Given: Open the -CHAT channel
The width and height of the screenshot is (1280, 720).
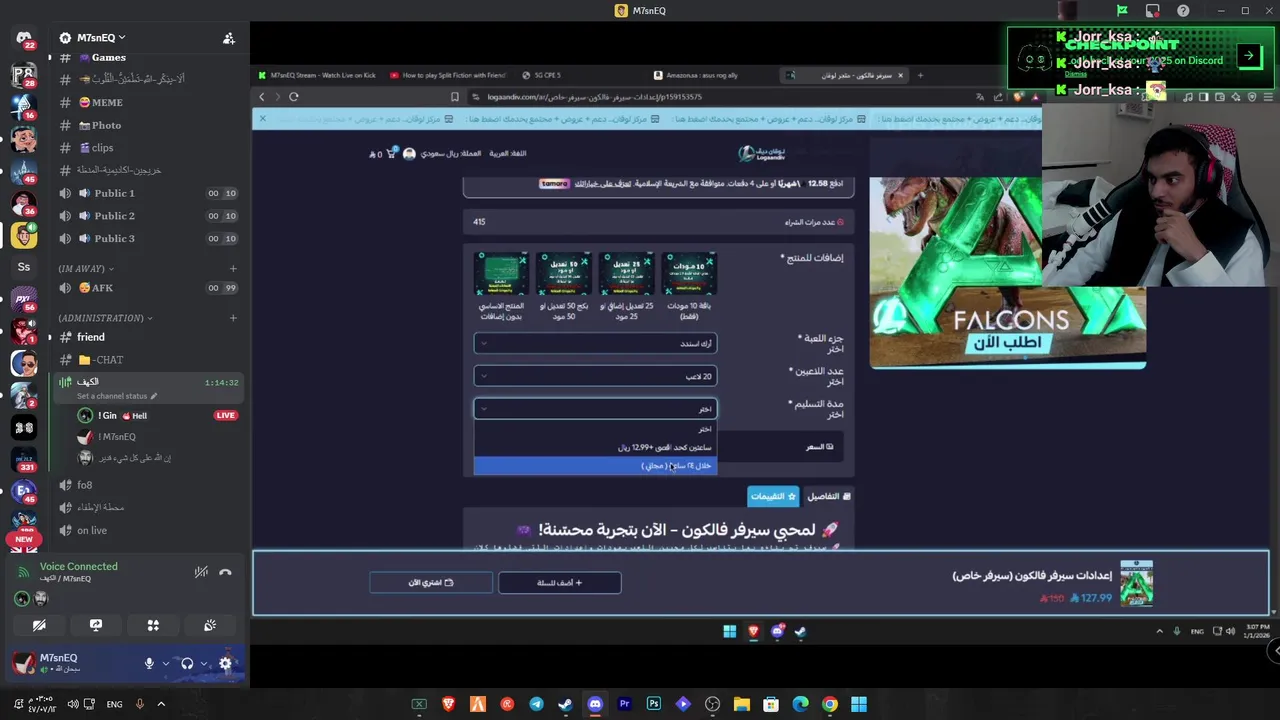Looking at the screenshot, I should pyautogui.click(x=146, y=360).
